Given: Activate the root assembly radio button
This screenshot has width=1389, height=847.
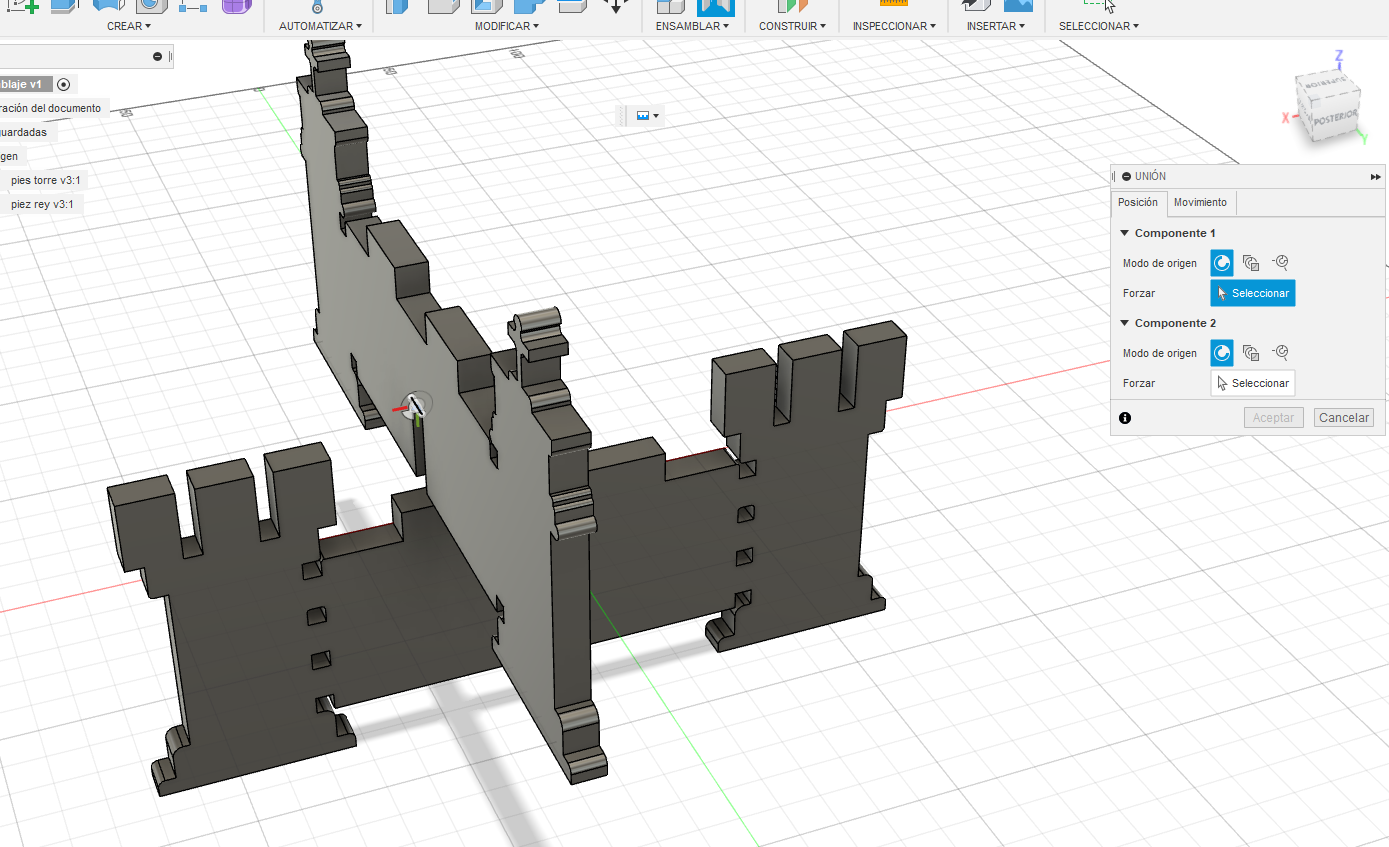Looking at the screenshot, I should (x=64, y=84).
